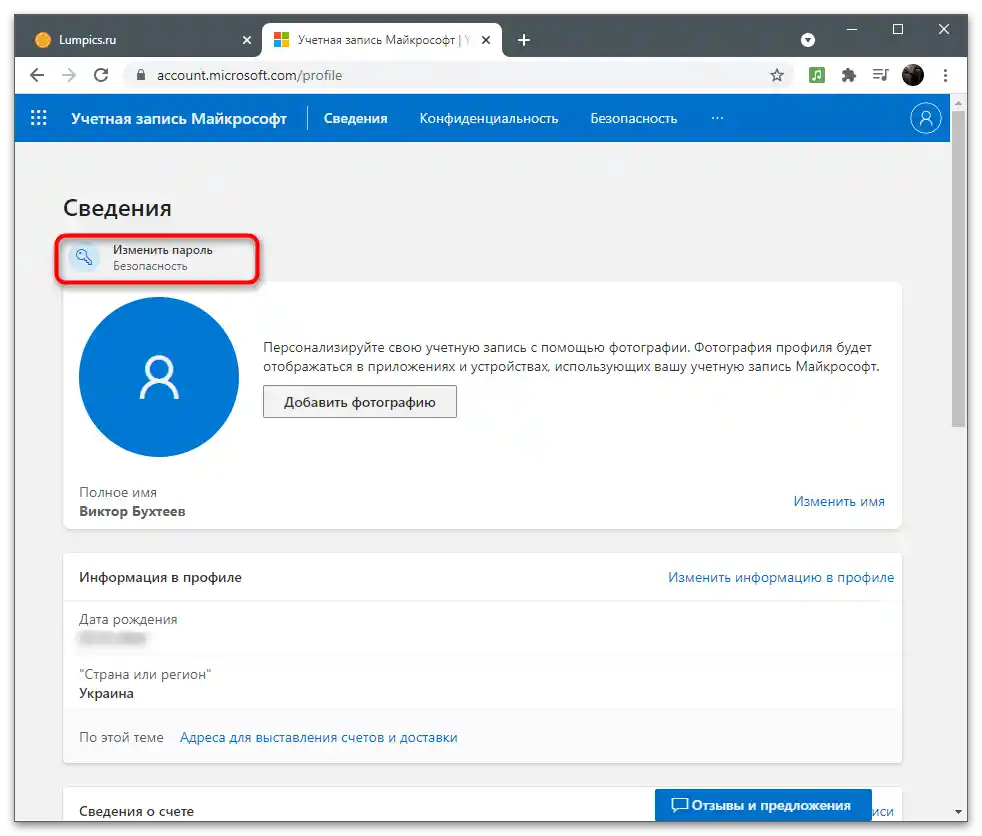
Task: Open the Microsoft apps grid launcher
Action: (39, 118)
